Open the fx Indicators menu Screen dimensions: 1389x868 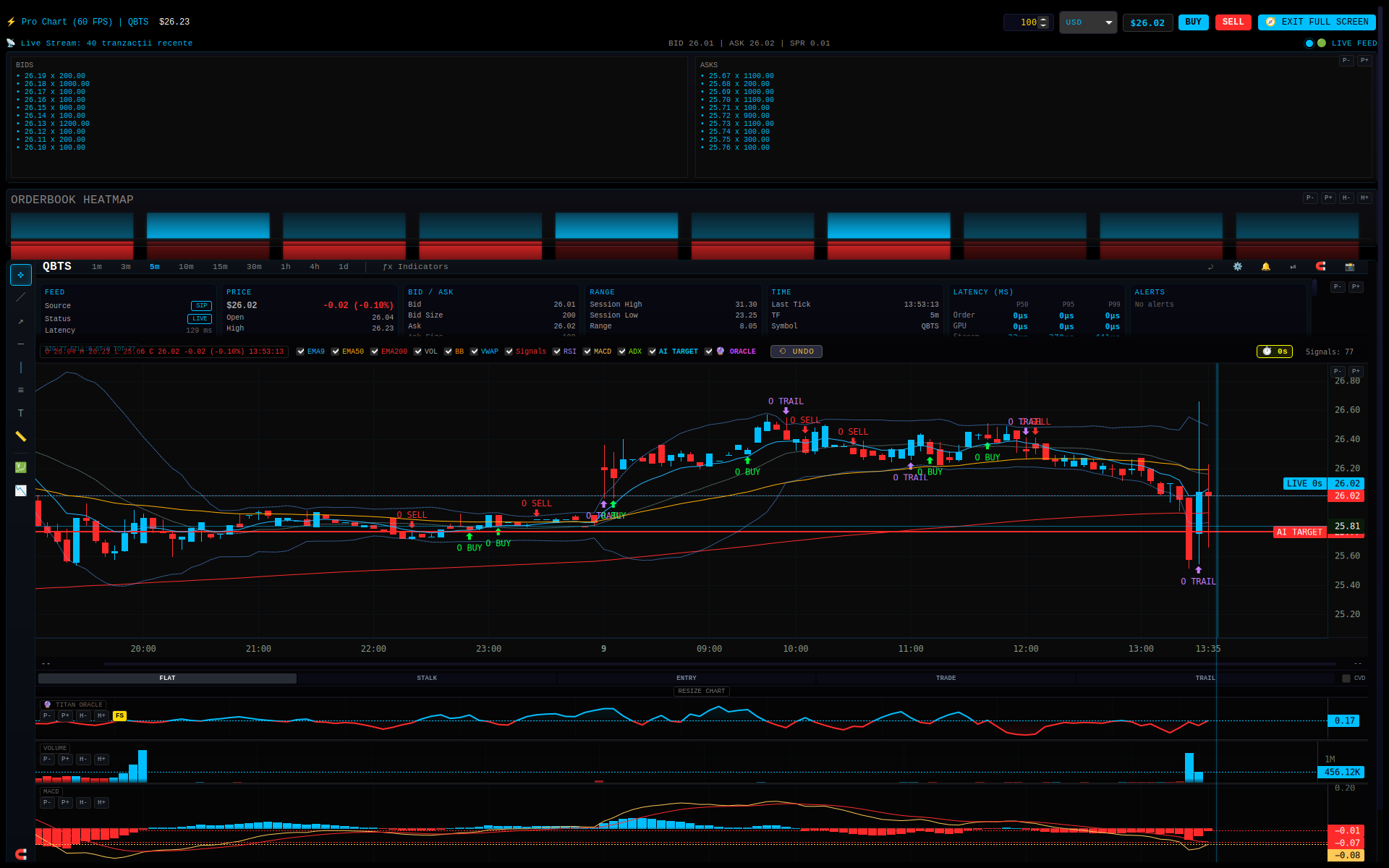(x=415, y=267)
